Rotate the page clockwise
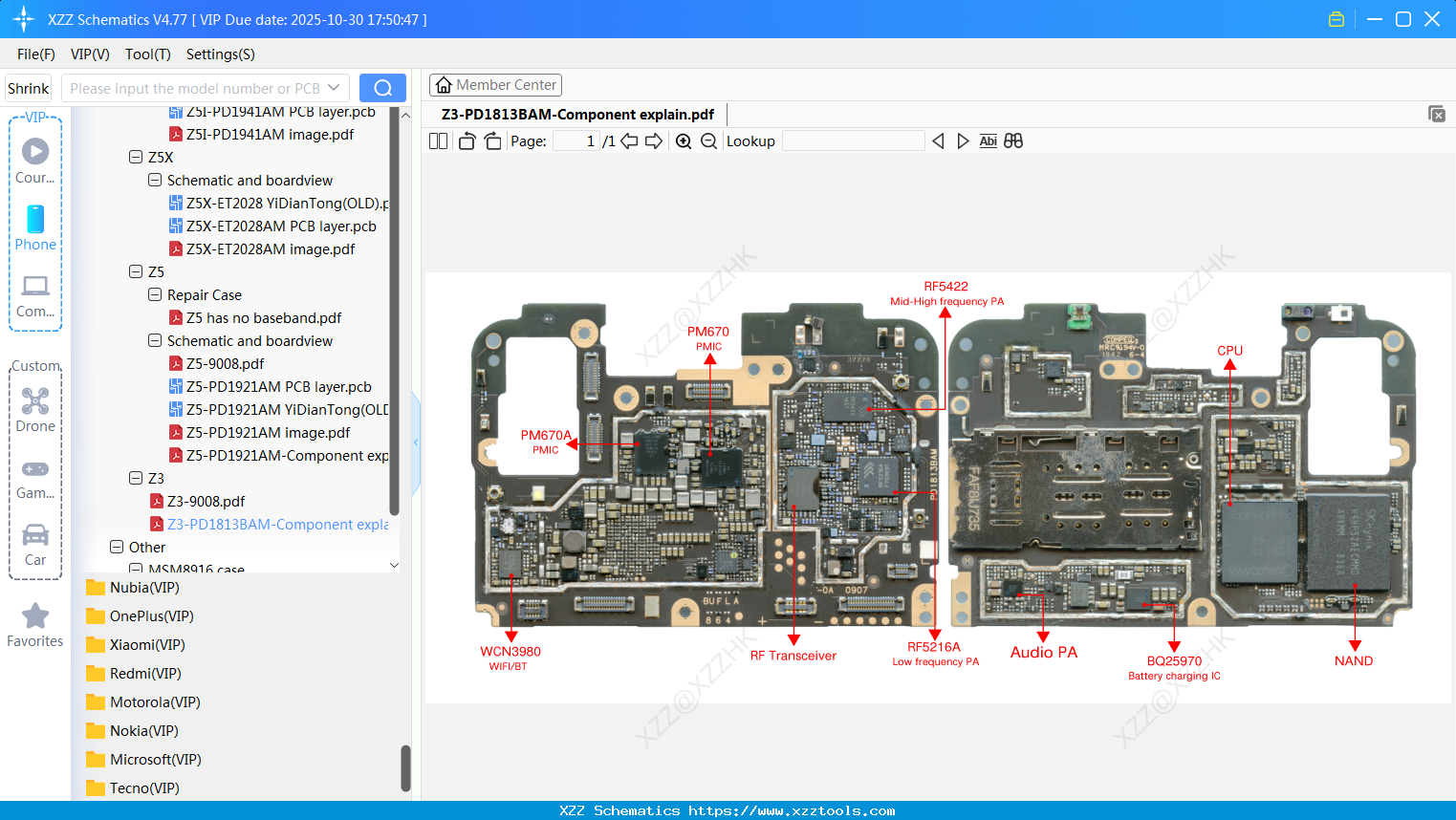The height and width of the screenshot is (820, 1456). coord(492,140)
